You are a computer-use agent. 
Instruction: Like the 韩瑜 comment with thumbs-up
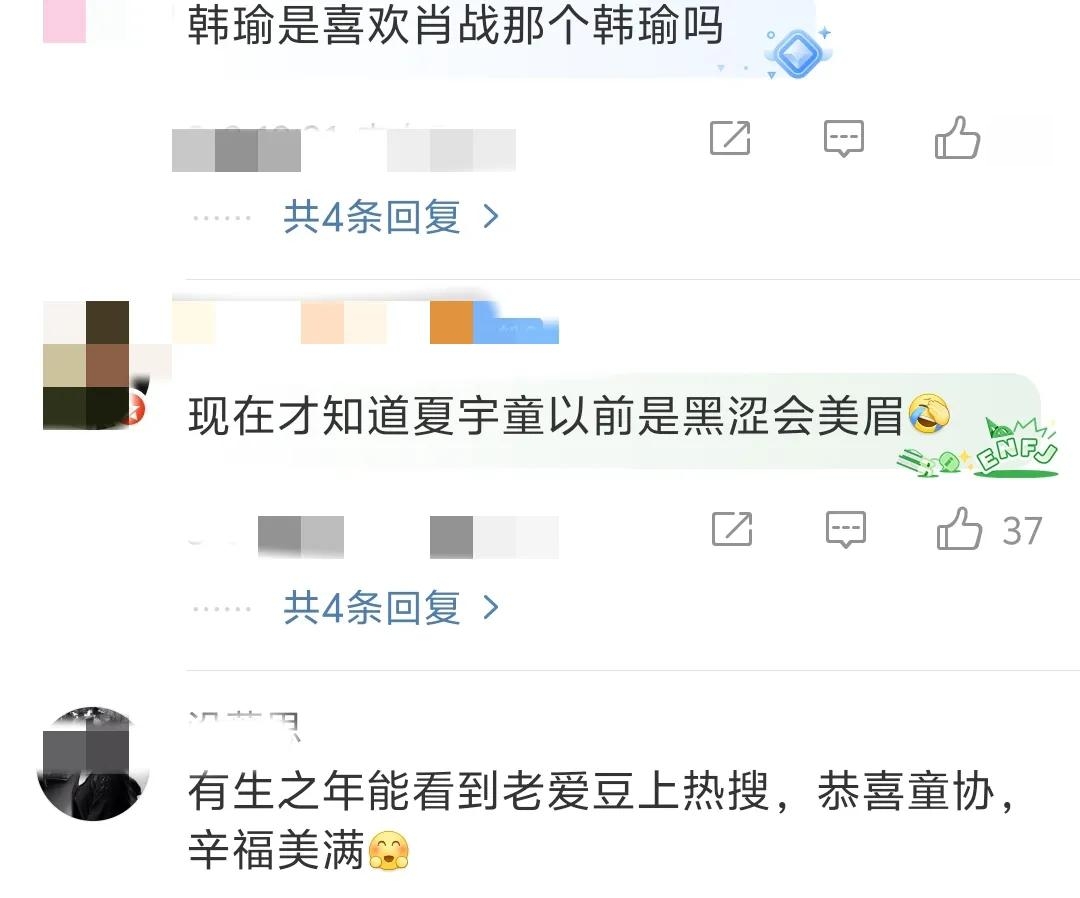pyautogui.click(x=957, y=138)
